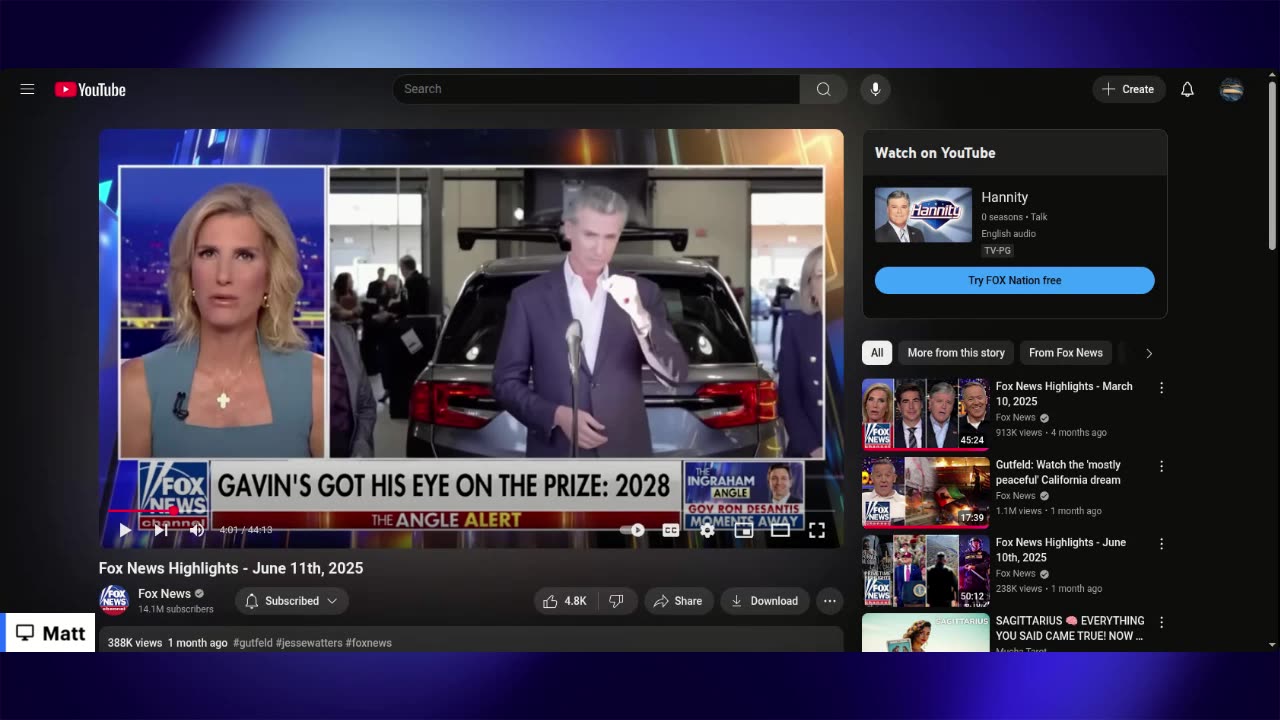1280x720 pixels.
Task: Open the notifications bell
Action: click(x=1187, y=89)
